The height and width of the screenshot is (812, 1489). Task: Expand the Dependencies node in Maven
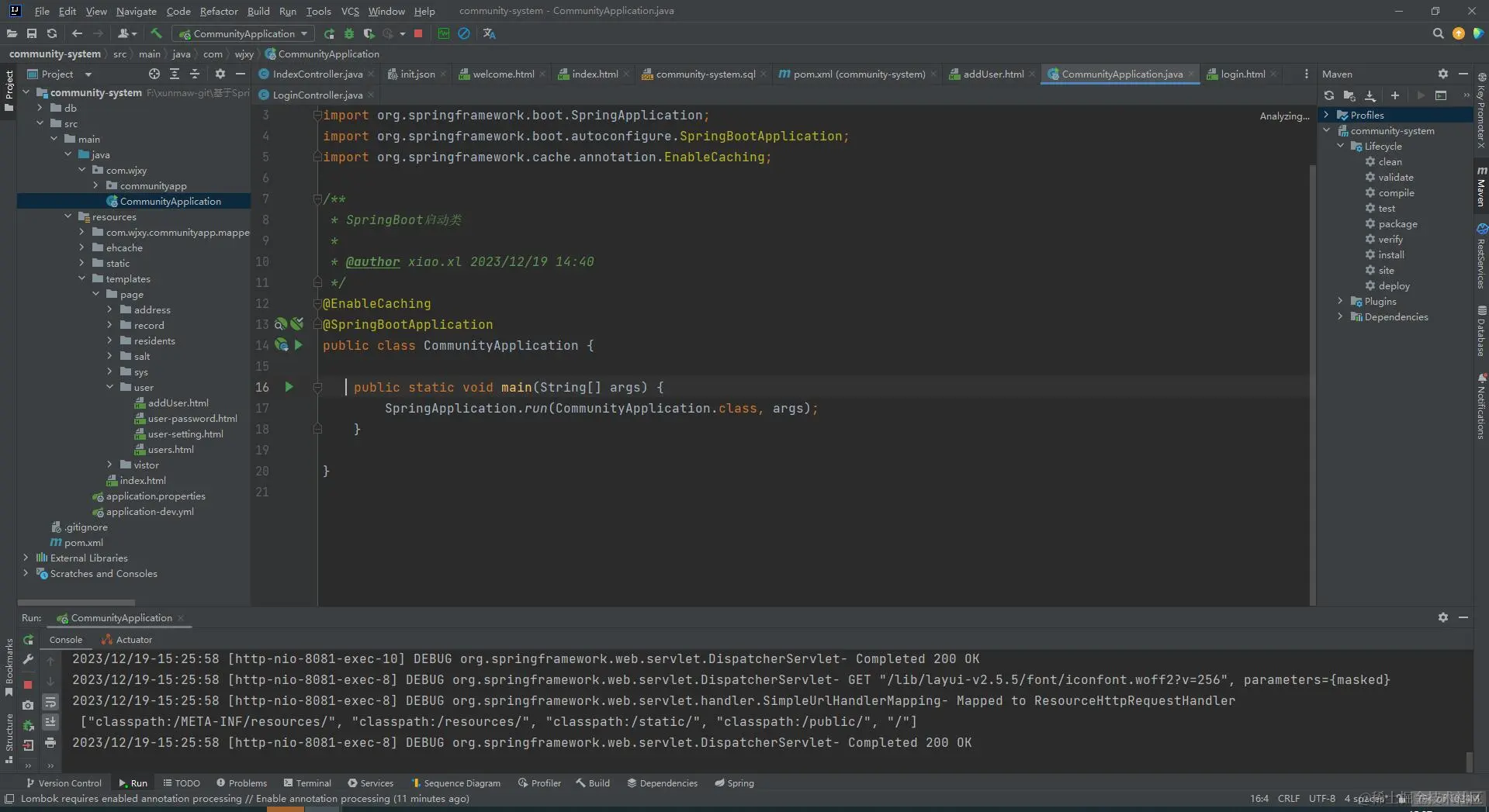[1341, 316]
